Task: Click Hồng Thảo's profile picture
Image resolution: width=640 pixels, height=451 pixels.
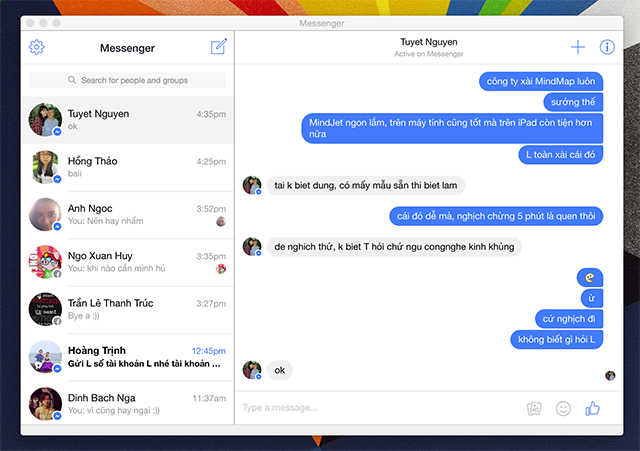Action: [45, 167]
